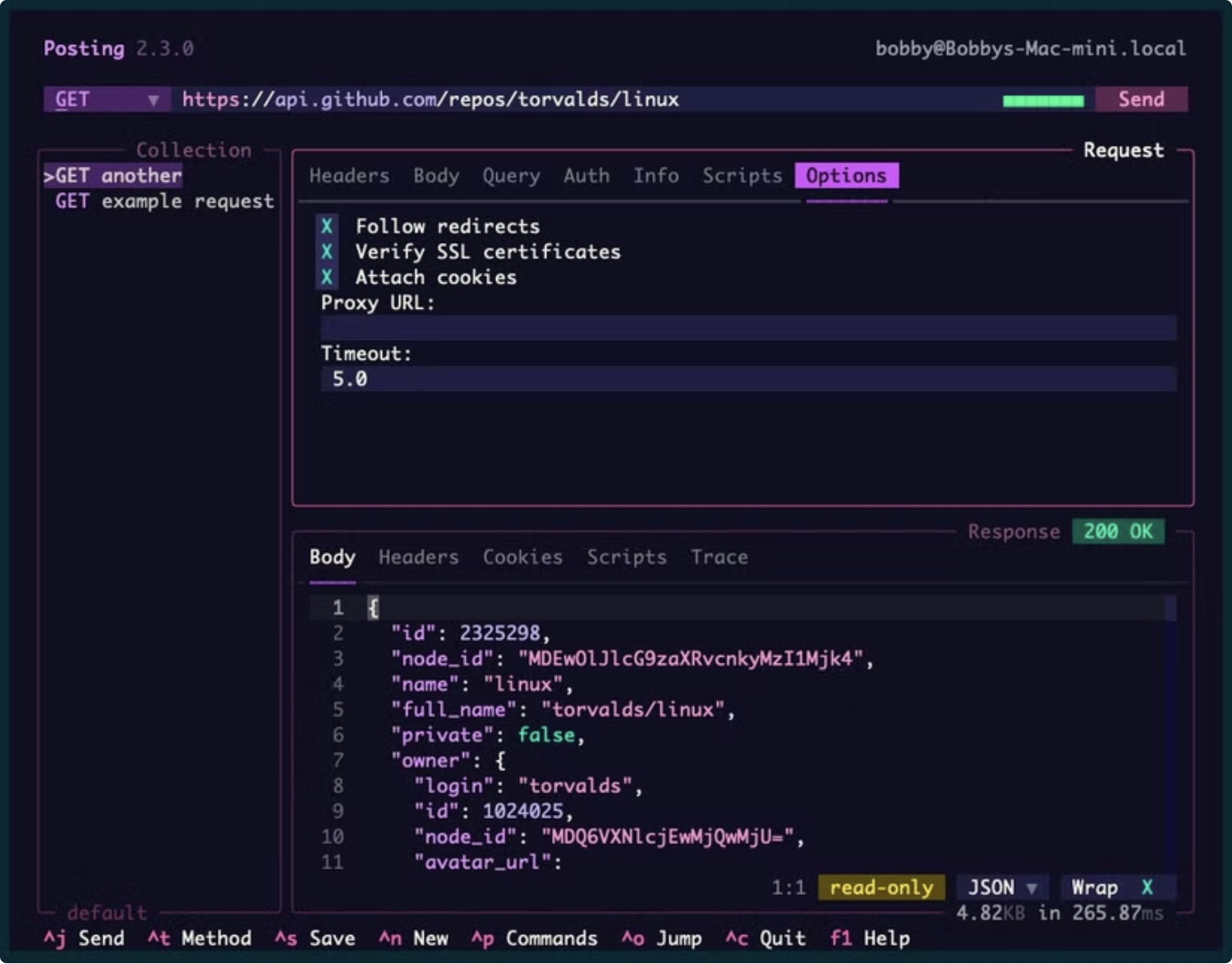
Task: Open the request Body tab
Action: [436, 176]
